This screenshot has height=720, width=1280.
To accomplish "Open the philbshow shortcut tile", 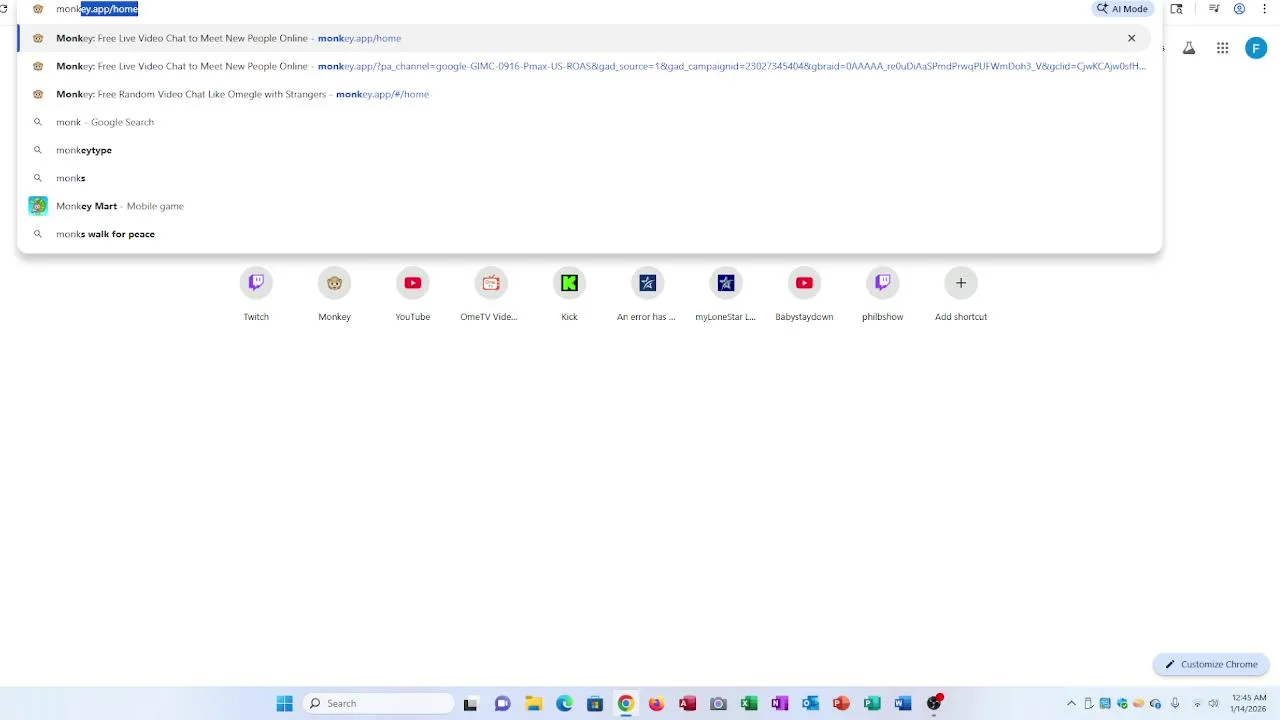I will click(x=882, y=294).
